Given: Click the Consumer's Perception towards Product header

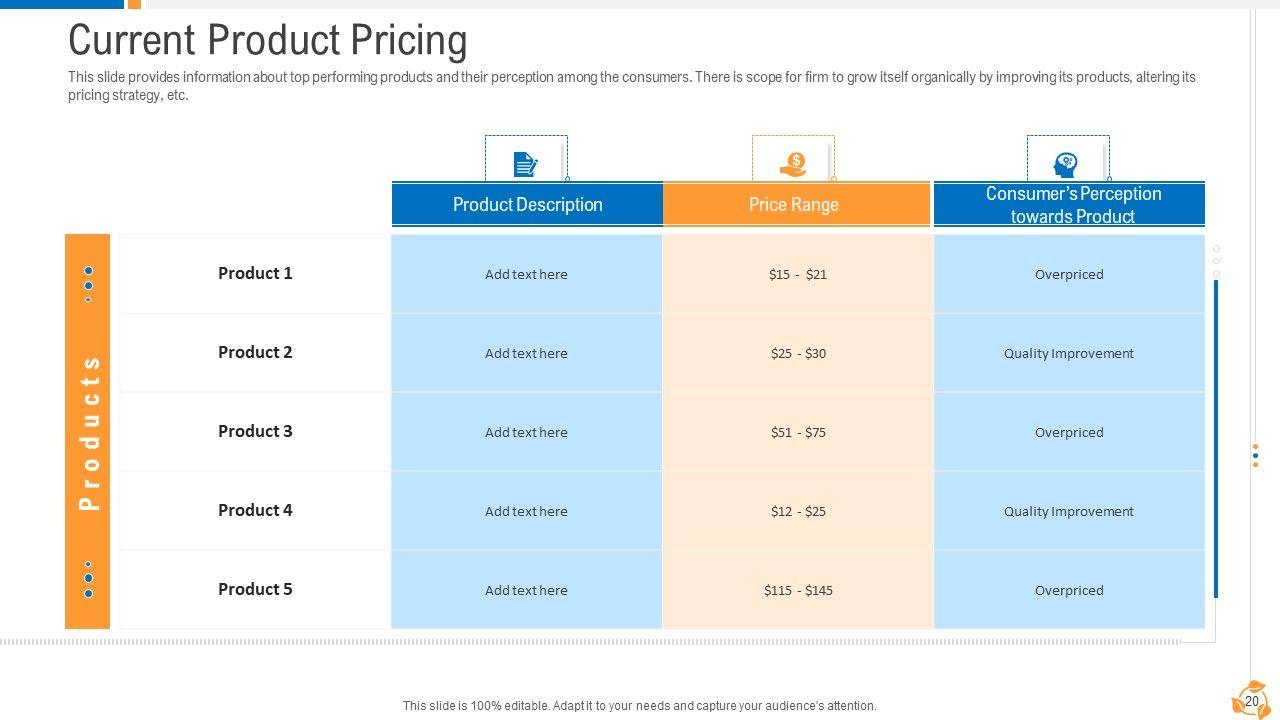Looking at the screenshot, I should pos(1072,205).
